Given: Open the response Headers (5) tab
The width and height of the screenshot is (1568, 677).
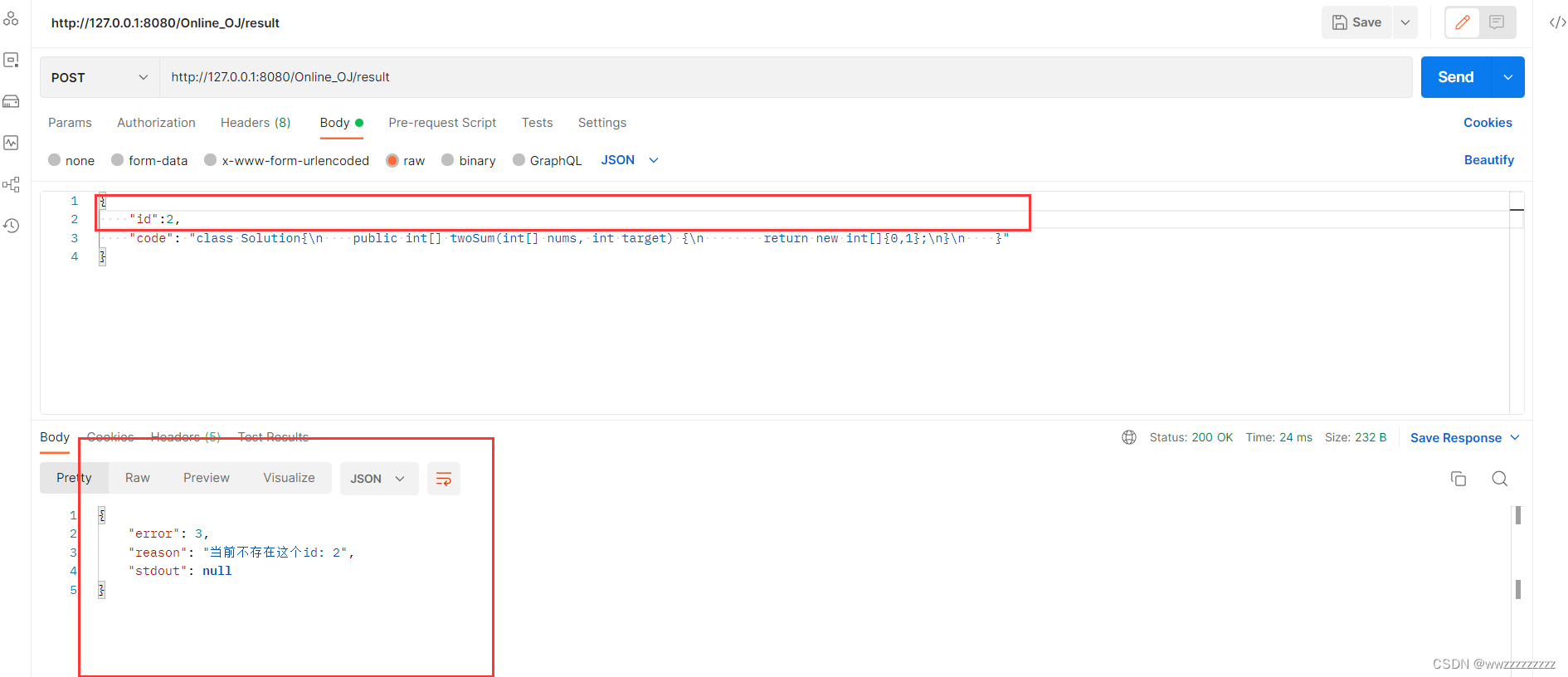Looking at the screenshot, I should pos(186,437).
